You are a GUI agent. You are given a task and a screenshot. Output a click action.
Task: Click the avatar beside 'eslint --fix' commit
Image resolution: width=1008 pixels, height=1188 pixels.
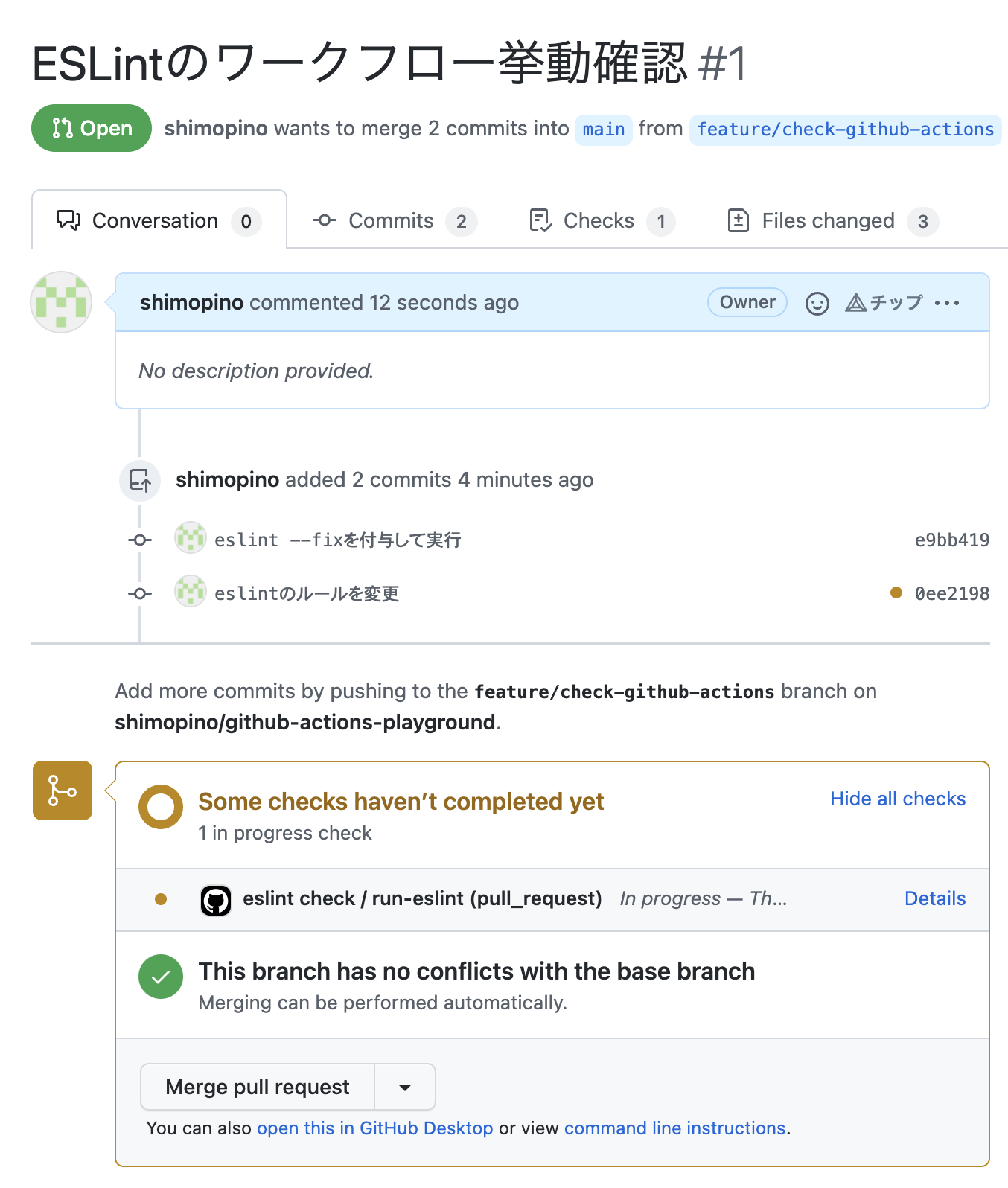pyautogui.click(x=191, y=537)
